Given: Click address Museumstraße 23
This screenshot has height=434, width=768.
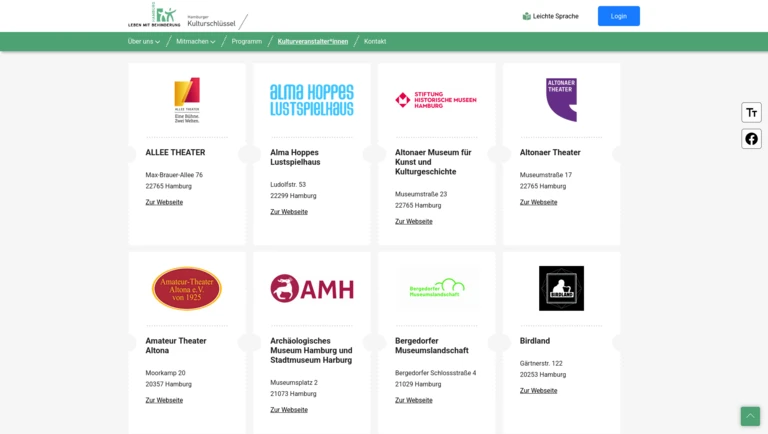Looking at the screenshot, I should (x=421, y=194).
